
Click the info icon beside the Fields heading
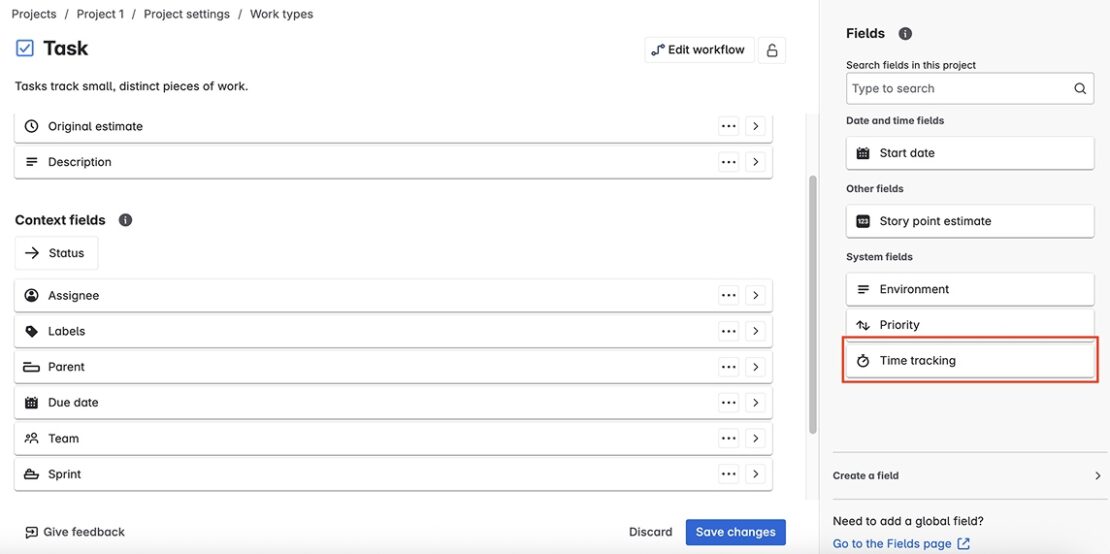[905, 33]
